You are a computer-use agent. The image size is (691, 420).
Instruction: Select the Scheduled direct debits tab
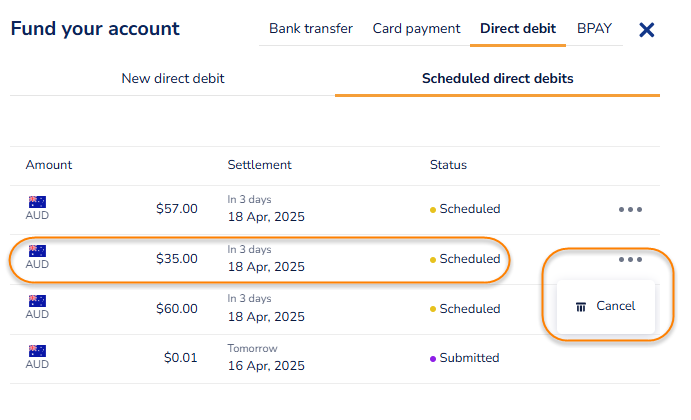point(497,78)
